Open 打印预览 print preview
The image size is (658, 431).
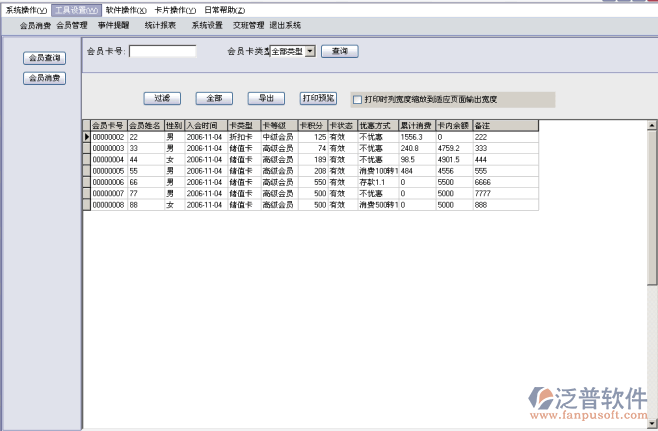[319, 98]
